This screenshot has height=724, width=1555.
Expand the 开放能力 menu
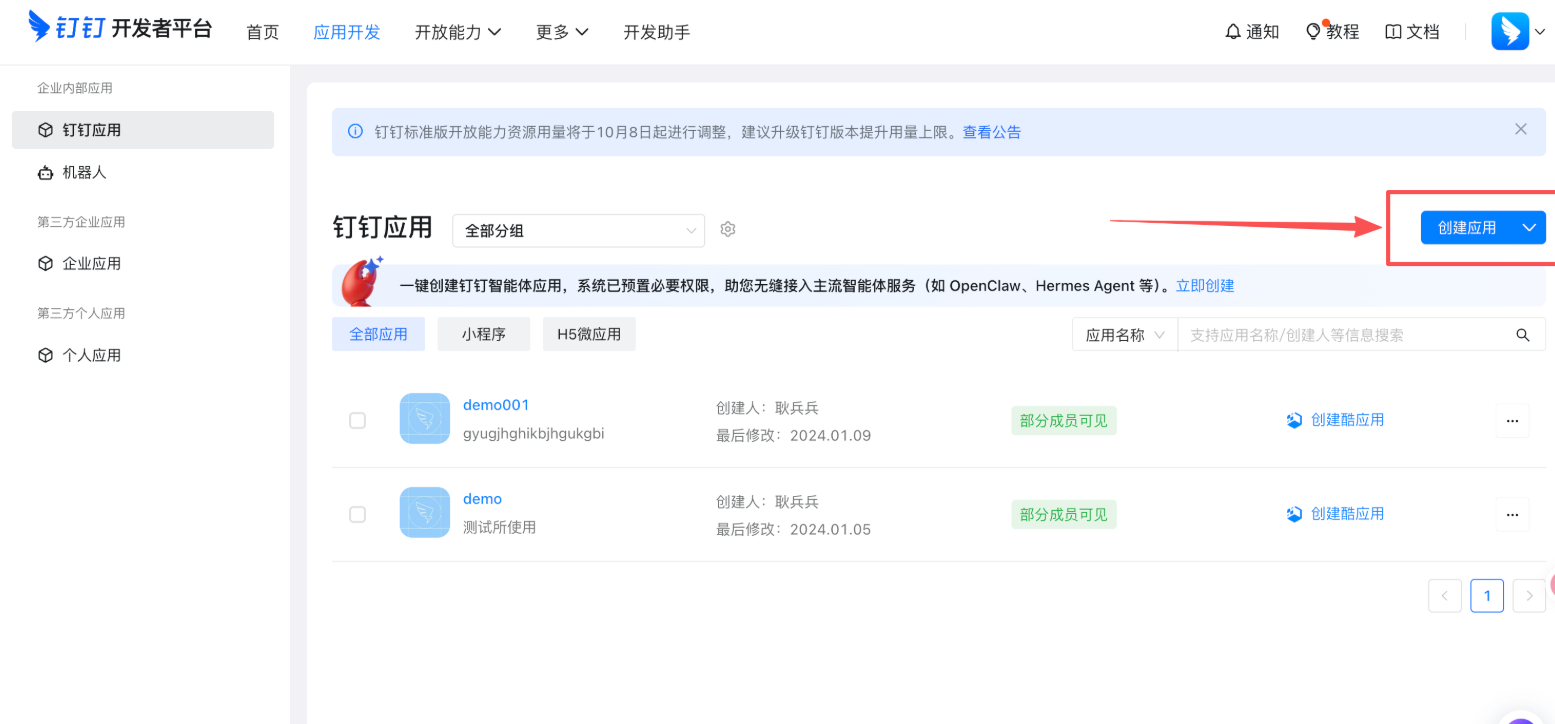458,32
